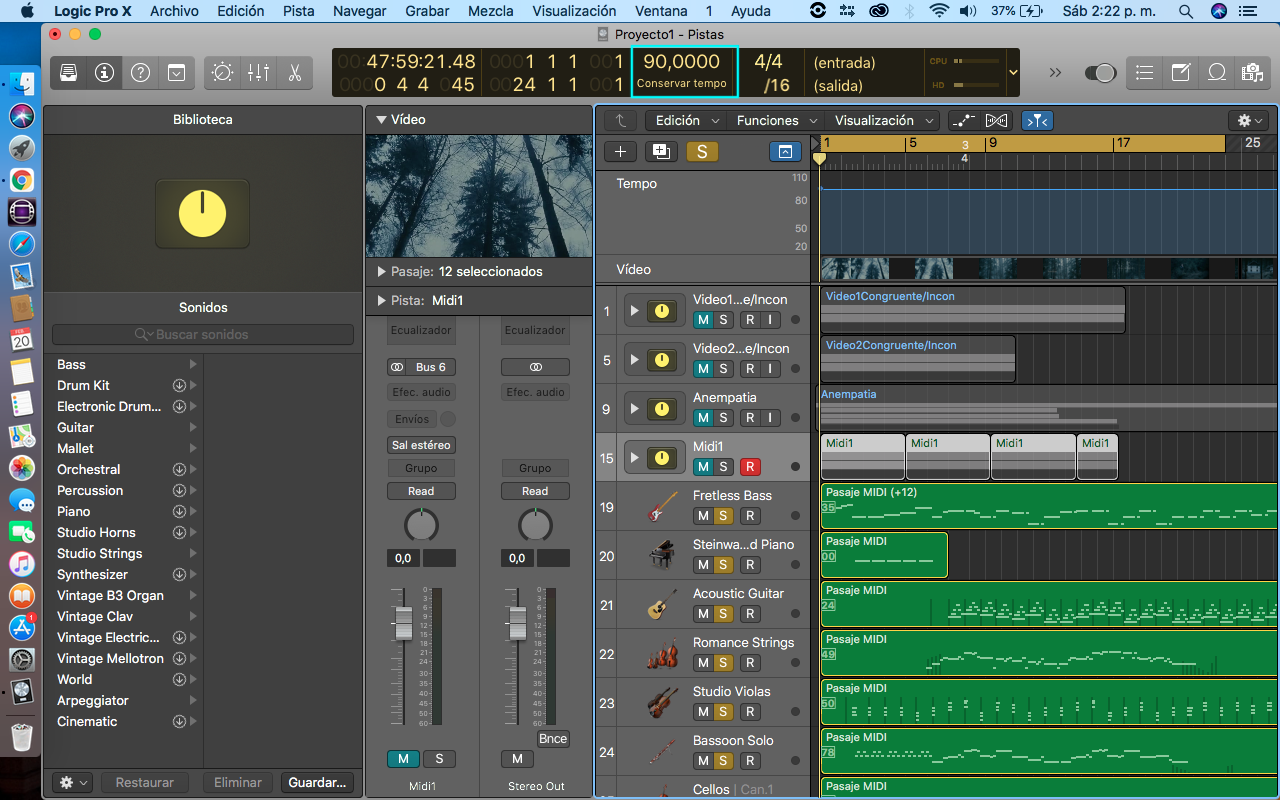This screenshot has width=1280, height=800.
Task: Expand the Pasaje region inspector section
Action: [382, 272]
